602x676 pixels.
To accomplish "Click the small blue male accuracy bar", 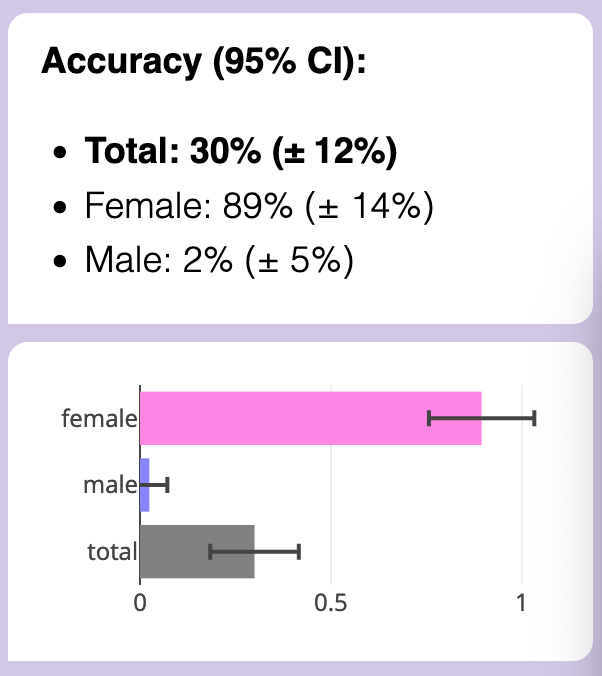I will pos(145,485).
